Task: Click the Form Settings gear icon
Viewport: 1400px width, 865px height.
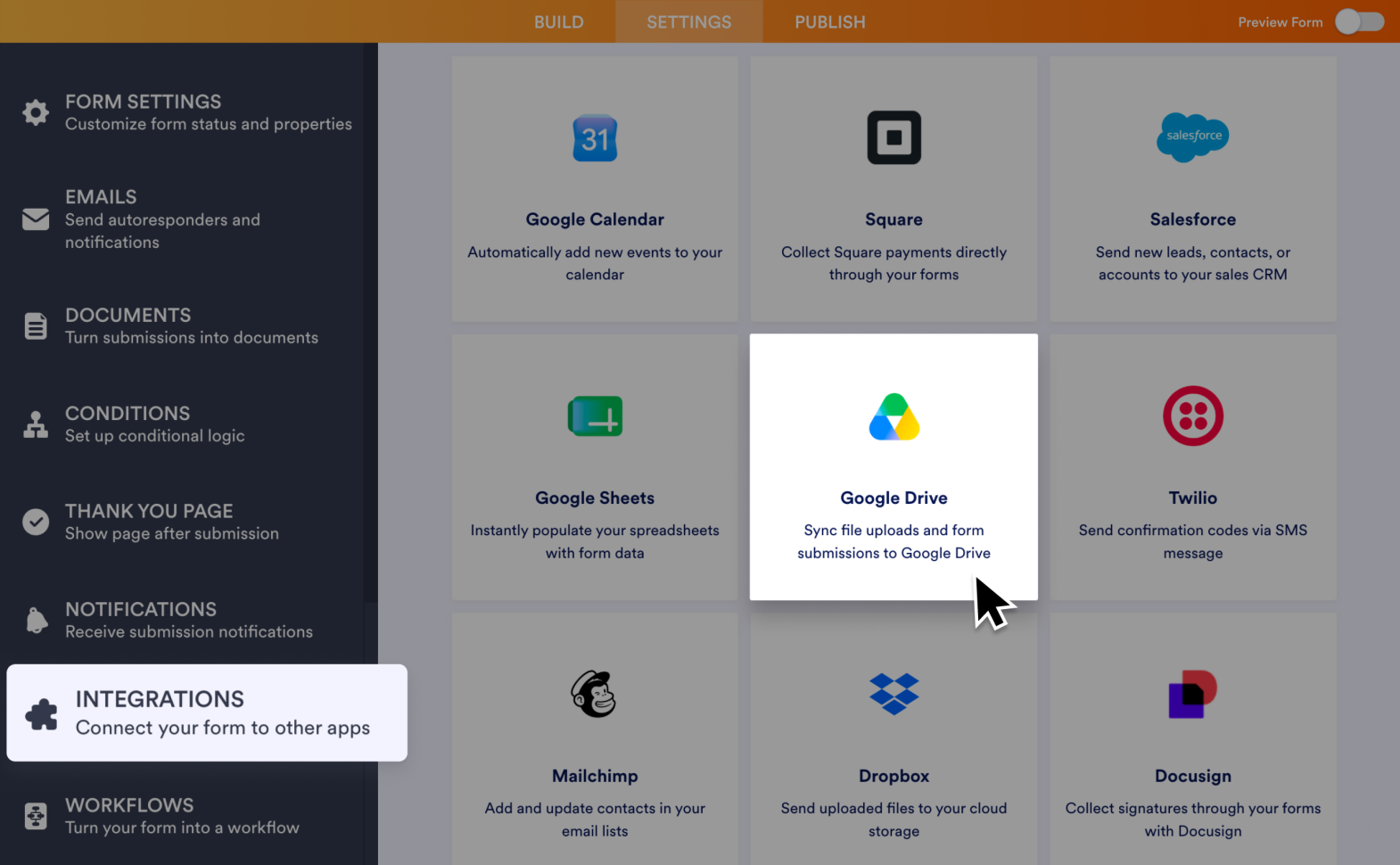Action: click(36, 112)
